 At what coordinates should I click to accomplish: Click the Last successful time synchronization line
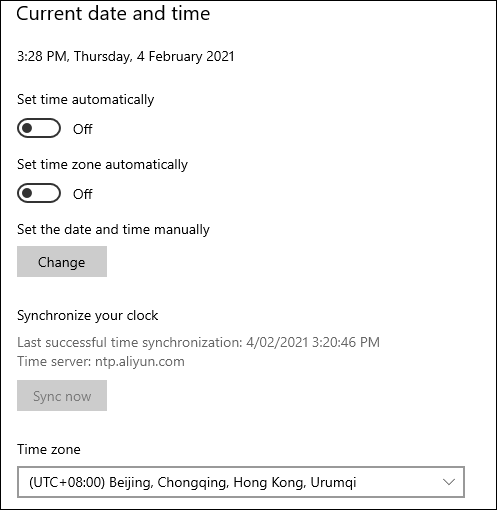pyautogui.click(x=198, y=342)
